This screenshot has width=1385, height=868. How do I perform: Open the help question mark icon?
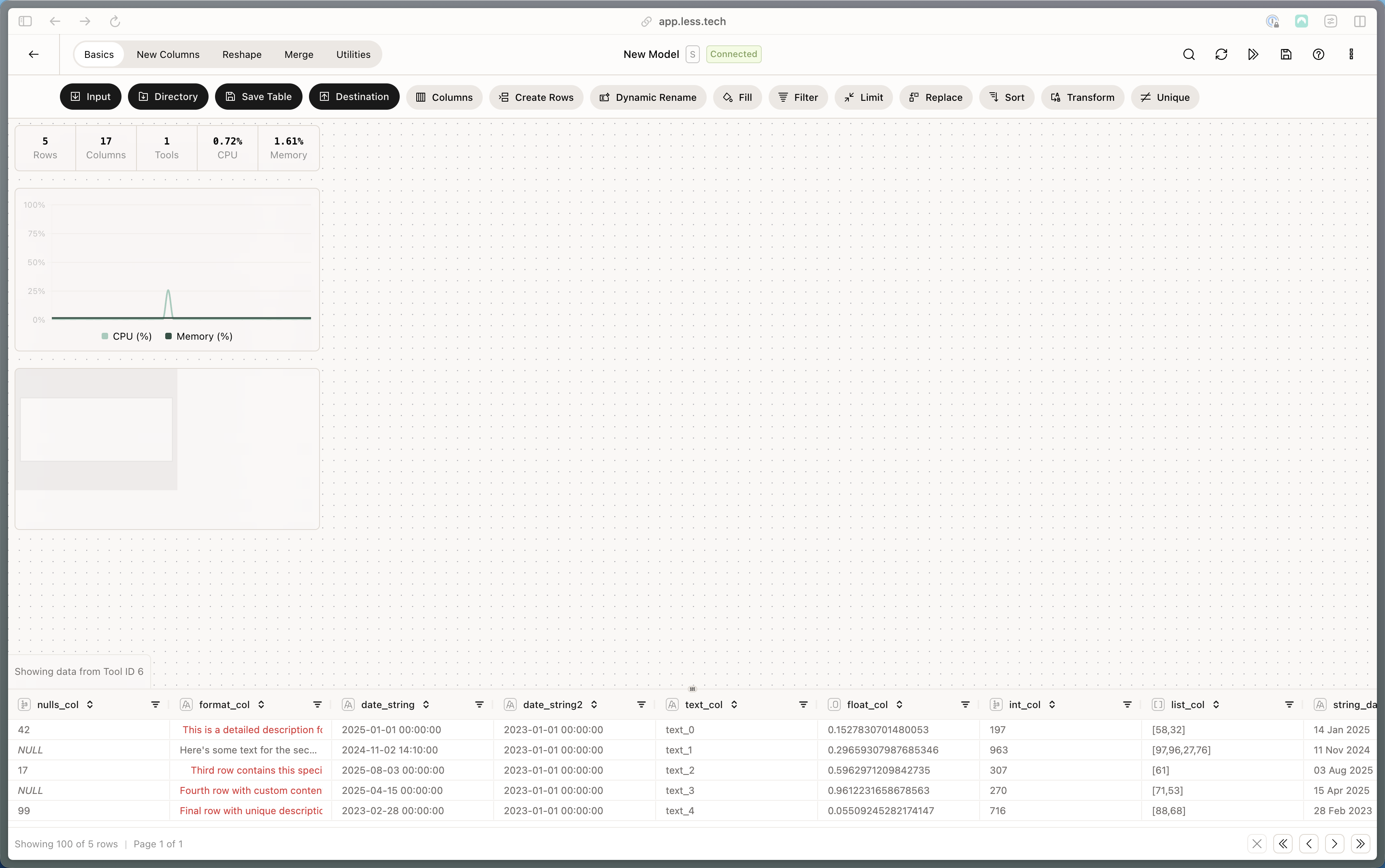click(1319, 55)
